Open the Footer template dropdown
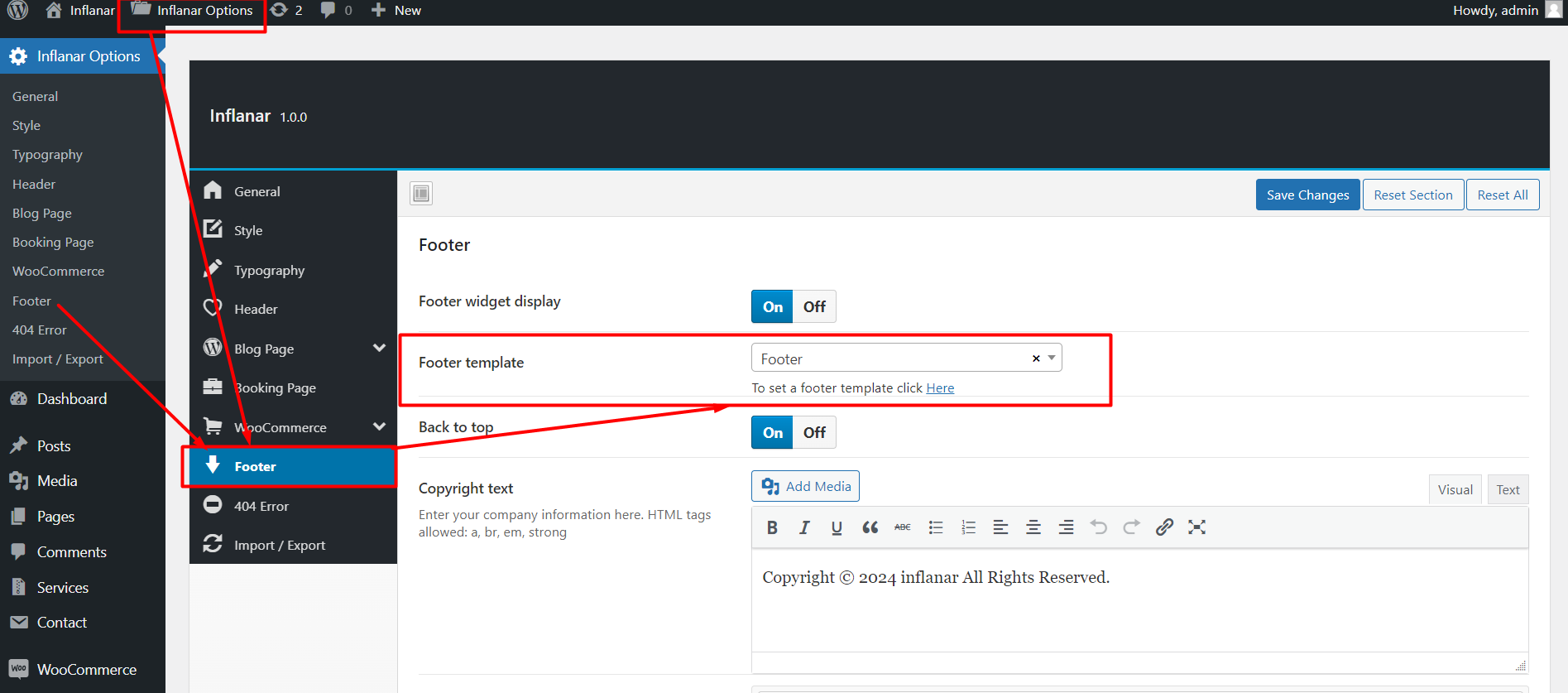The image size is (1568, 693). (906, 359)
